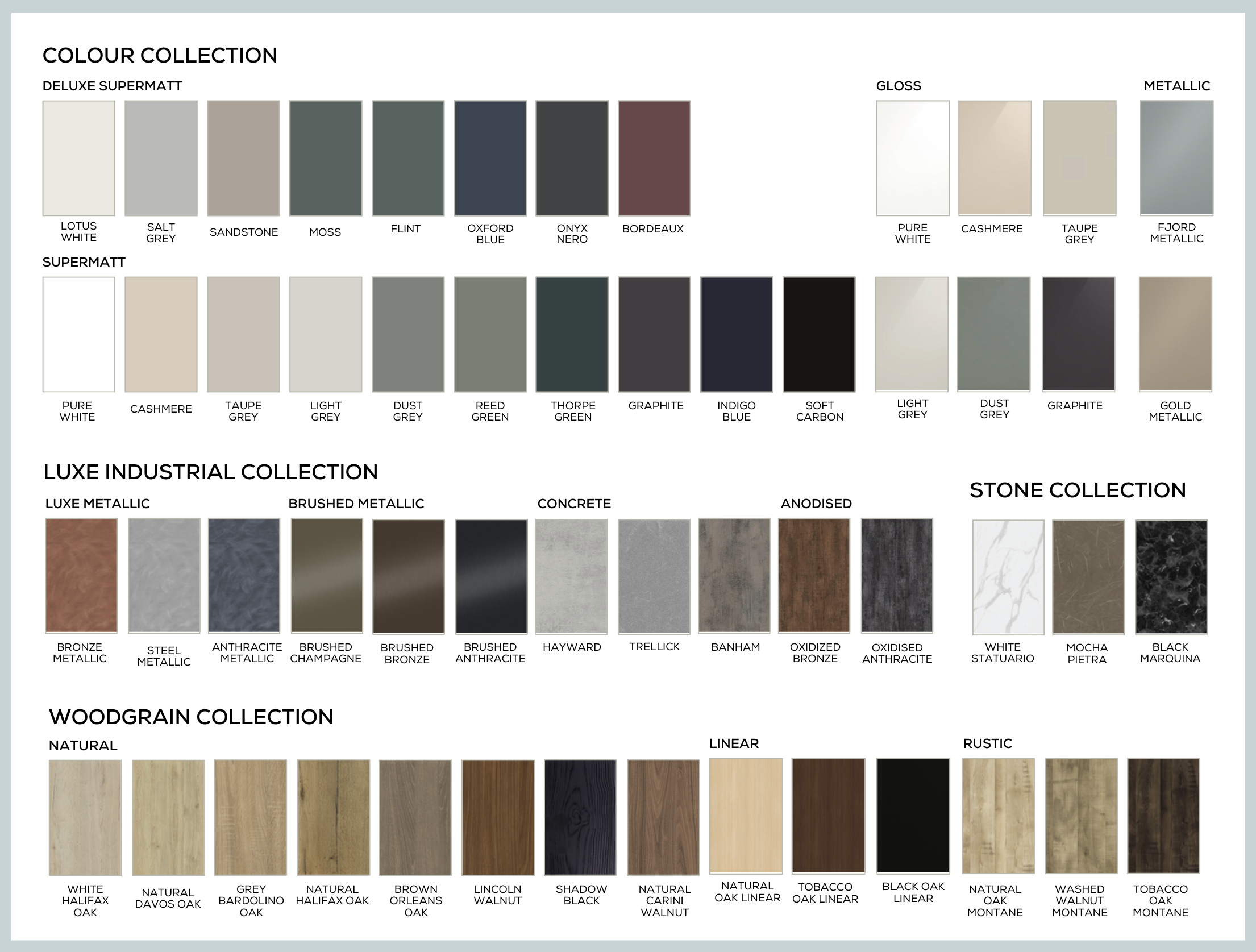Image resolution: width=1256 pixels, height=952 pixels.
Task: Open the Brushed Champagne sample
Action: pyautogui.click(x=326, y=575)
